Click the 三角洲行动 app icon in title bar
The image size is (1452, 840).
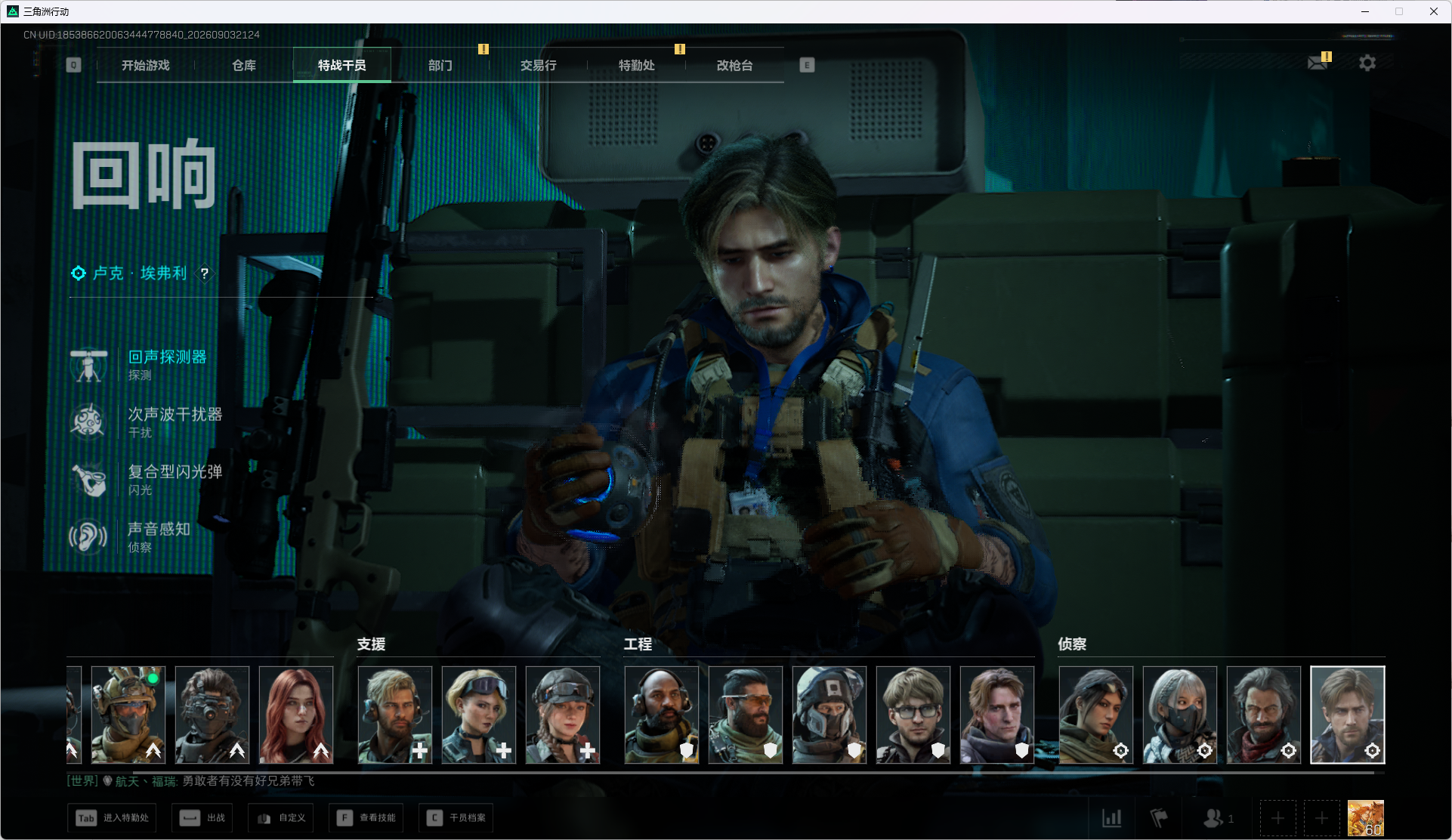click(x=13, y=11)
